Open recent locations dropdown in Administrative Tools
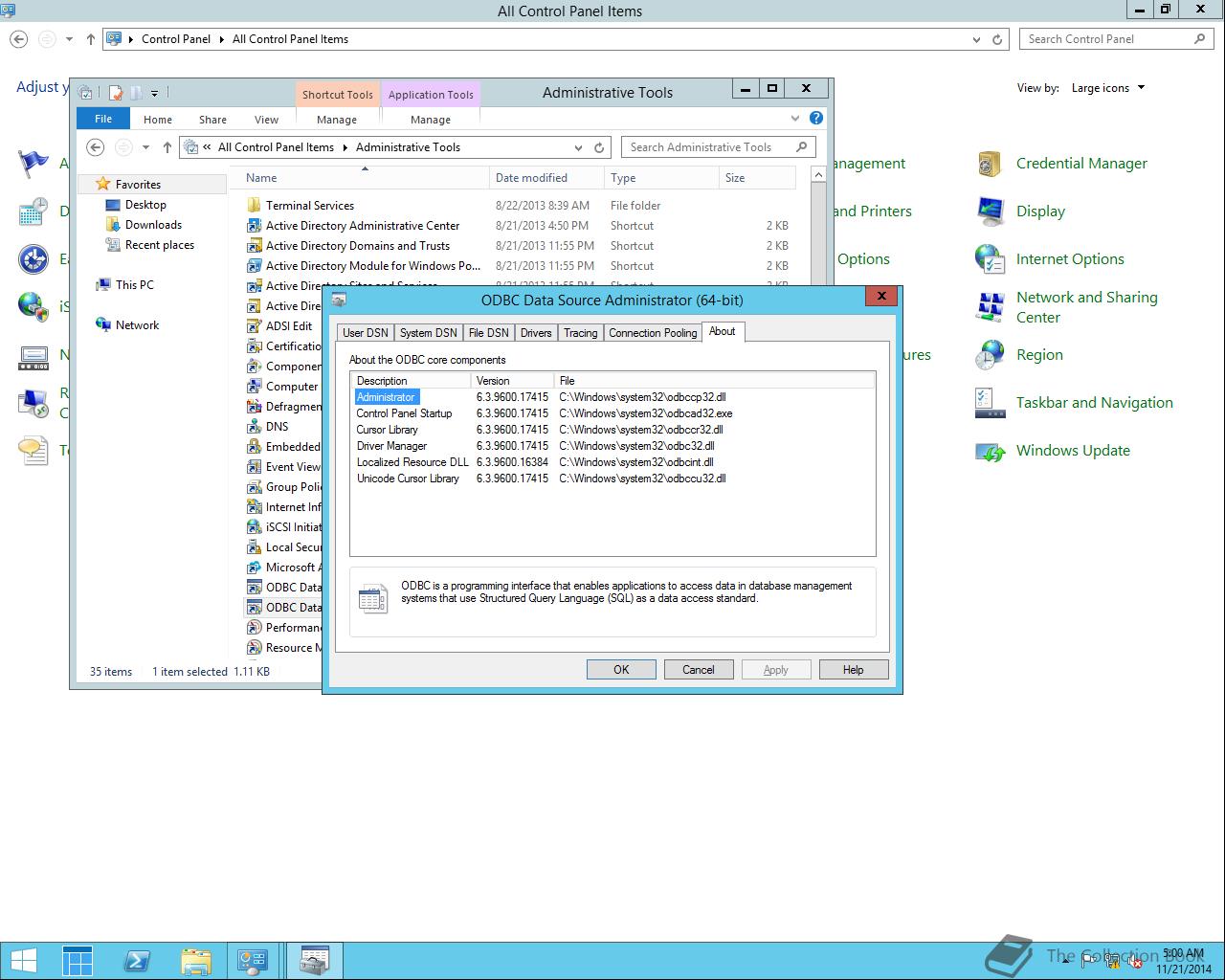This screenshot has width=1225, height=980. [x=145, y=147]
